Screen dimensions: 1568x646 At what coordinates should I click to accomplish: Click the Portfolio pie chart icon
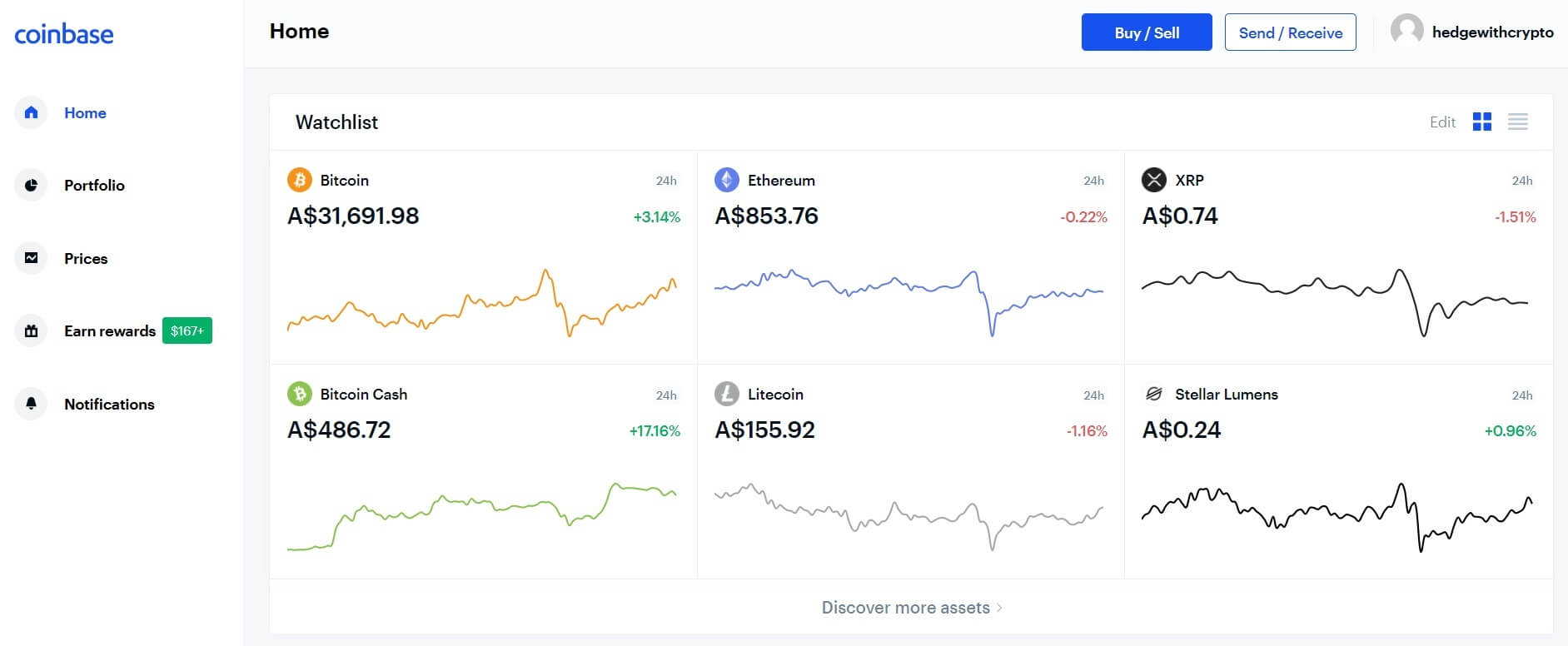(31, 185)
